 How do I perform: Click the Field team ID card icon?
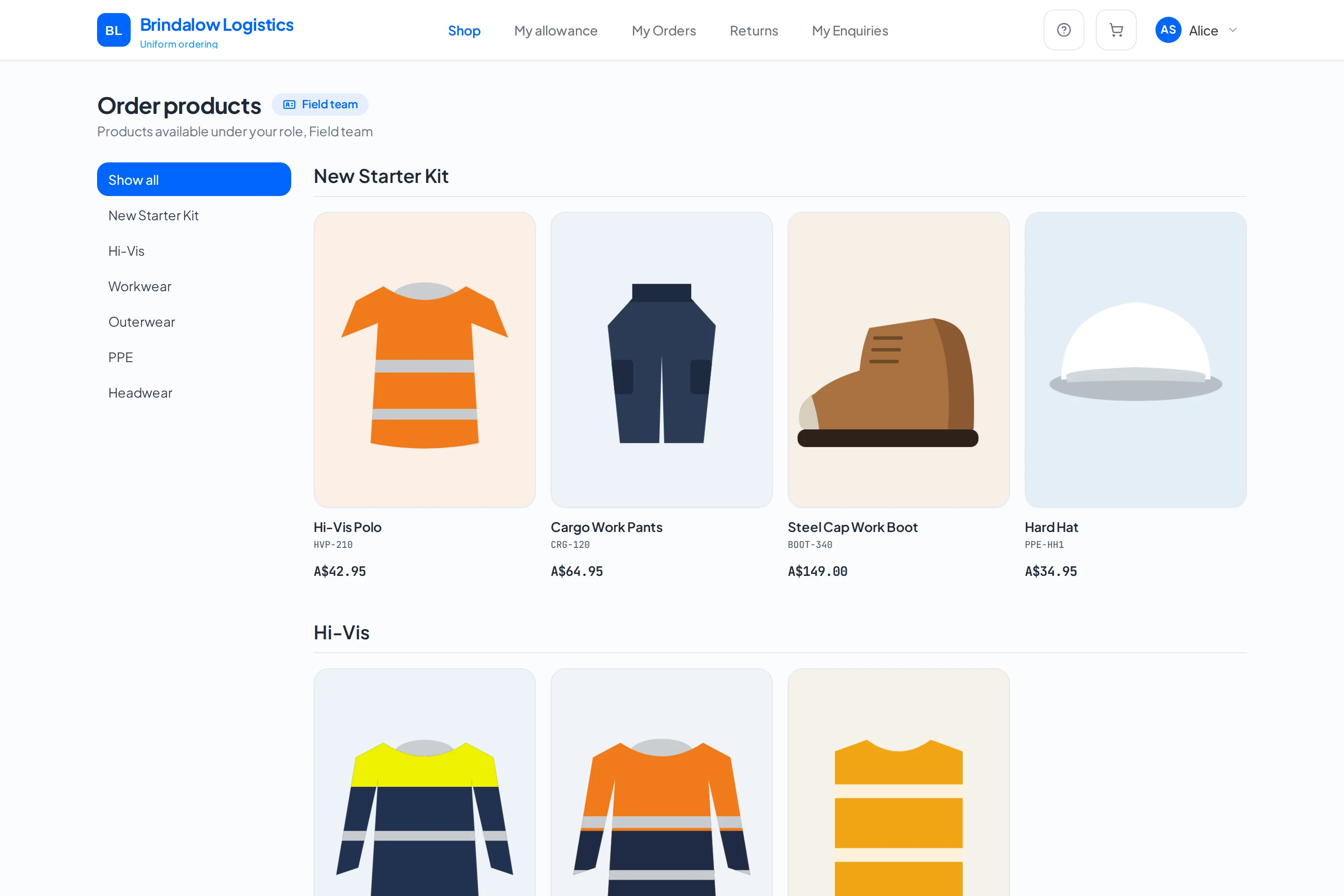pos(289,105)
